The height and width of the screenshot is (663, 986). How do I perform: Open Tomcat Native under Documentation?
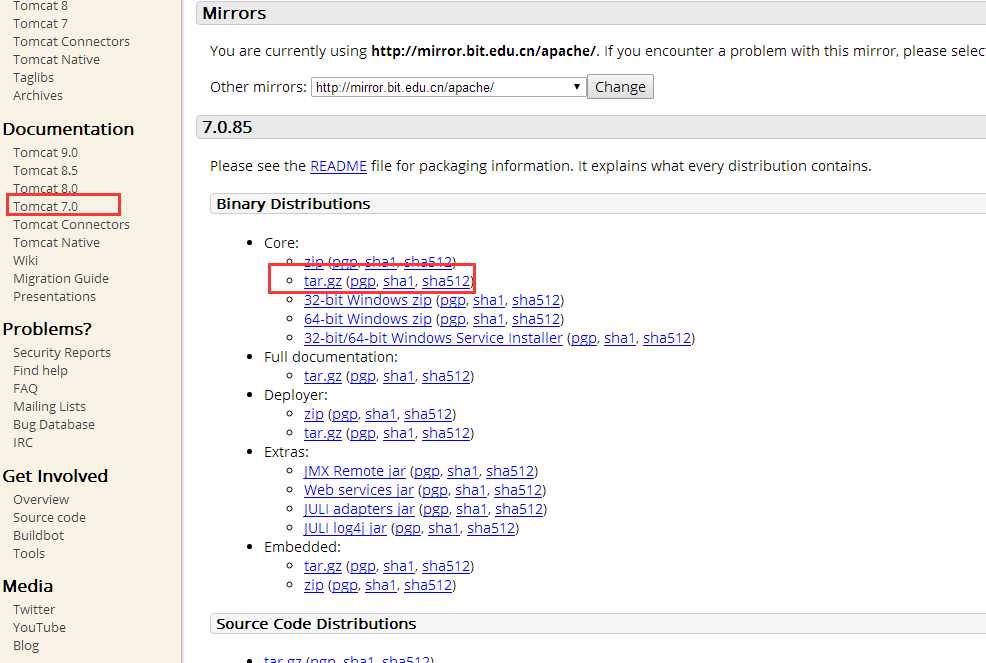56,243
